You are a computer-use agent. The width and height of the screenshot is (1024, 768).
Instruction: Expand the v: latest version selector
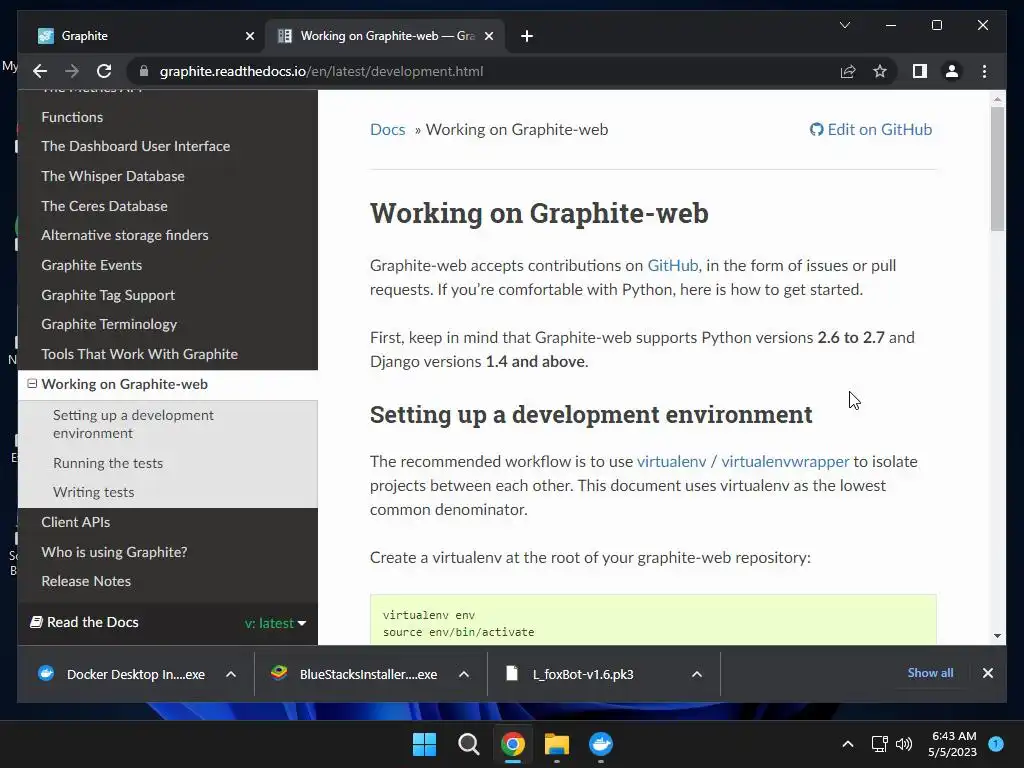275,623
